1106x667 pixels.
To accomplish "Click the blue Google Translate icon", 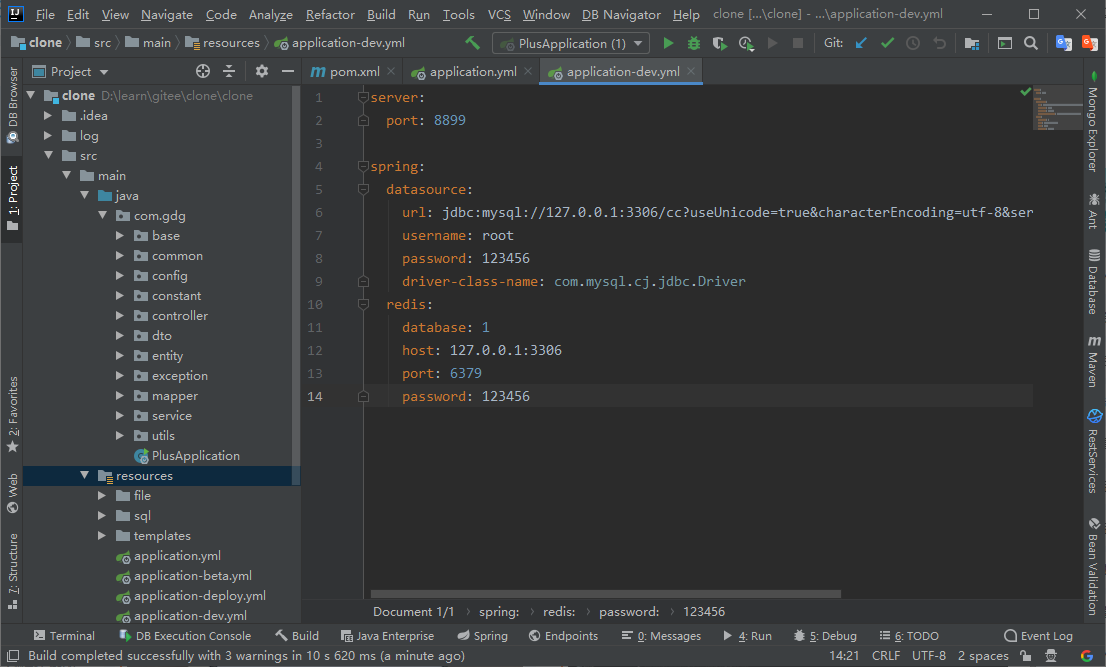I will point(1064,43).
